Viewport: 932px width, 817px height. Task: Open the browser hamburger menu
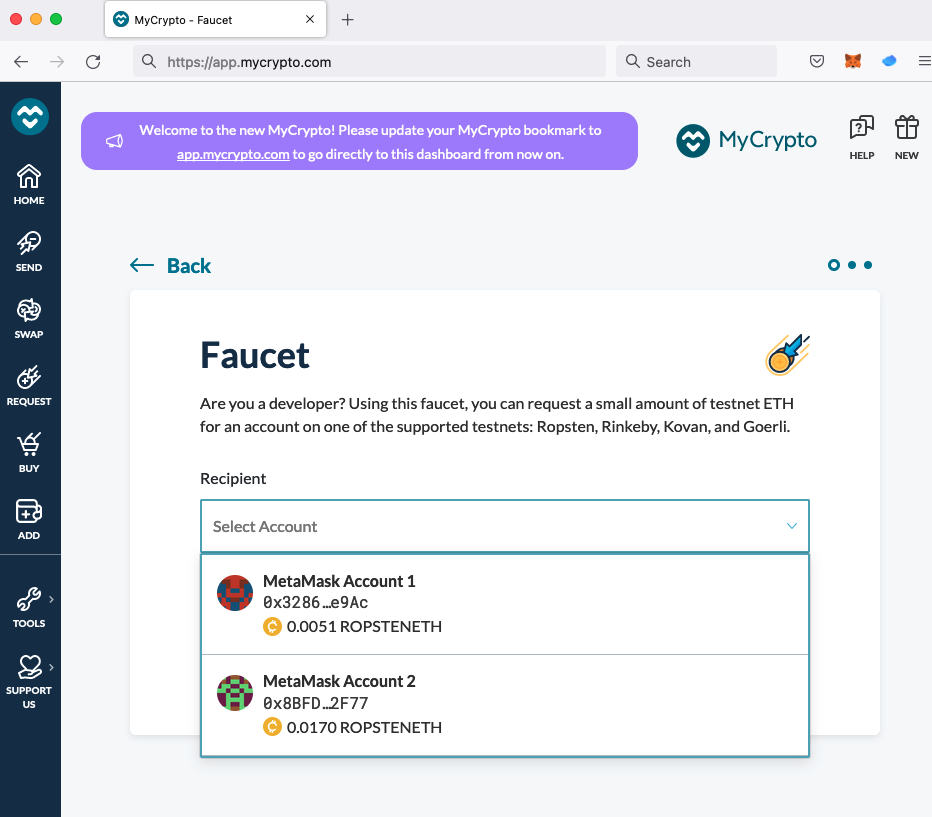[x=925, y=61]
